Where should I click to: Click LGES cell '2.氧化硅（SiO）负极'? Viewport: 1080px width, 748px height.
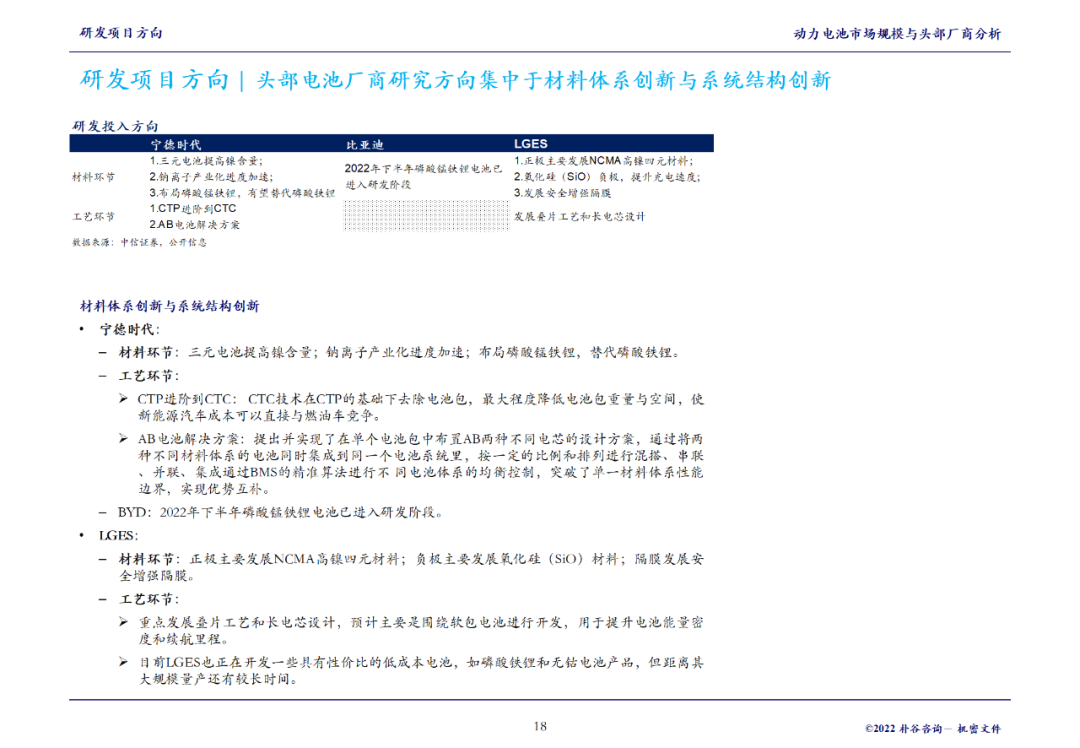(x=607, y=177)
